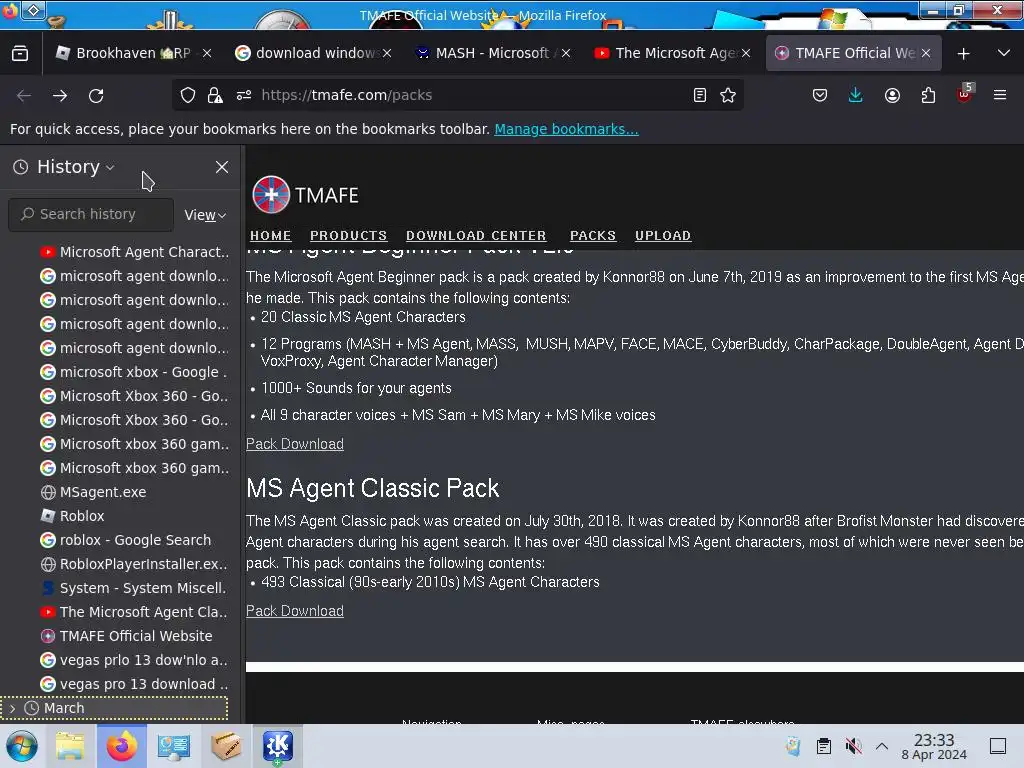Focus the Search history field
Image resolution: width=1024 pixels, height=768 pixels.
tap(91, 214)
